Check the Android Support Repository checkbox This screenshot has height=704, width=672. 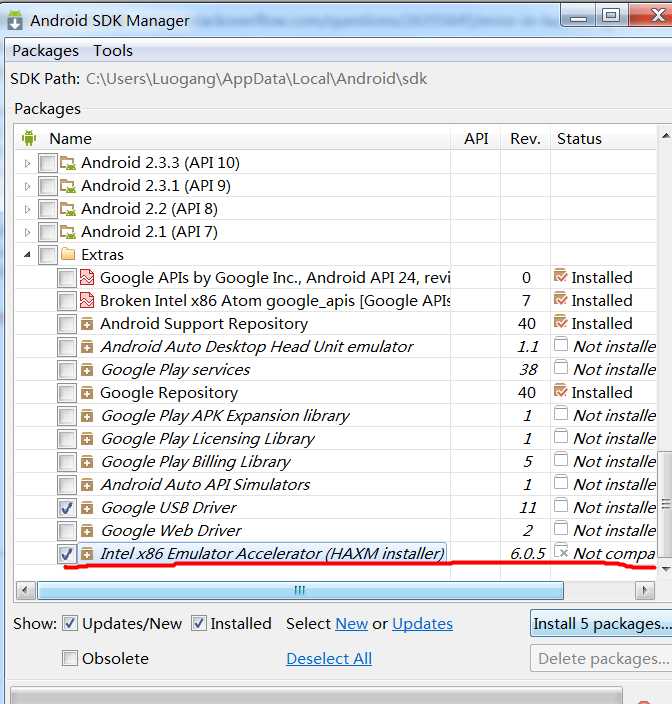[66, 324]
